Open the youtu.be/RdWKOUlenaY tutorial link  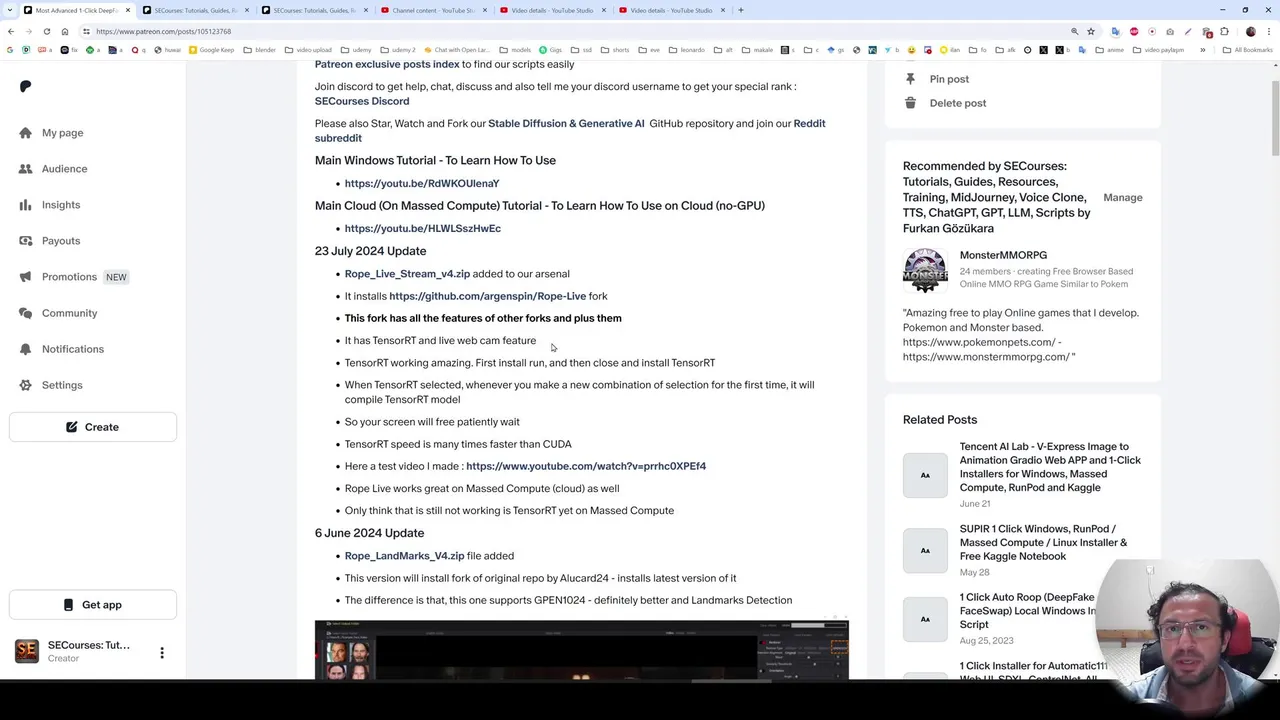coord(422,183)
